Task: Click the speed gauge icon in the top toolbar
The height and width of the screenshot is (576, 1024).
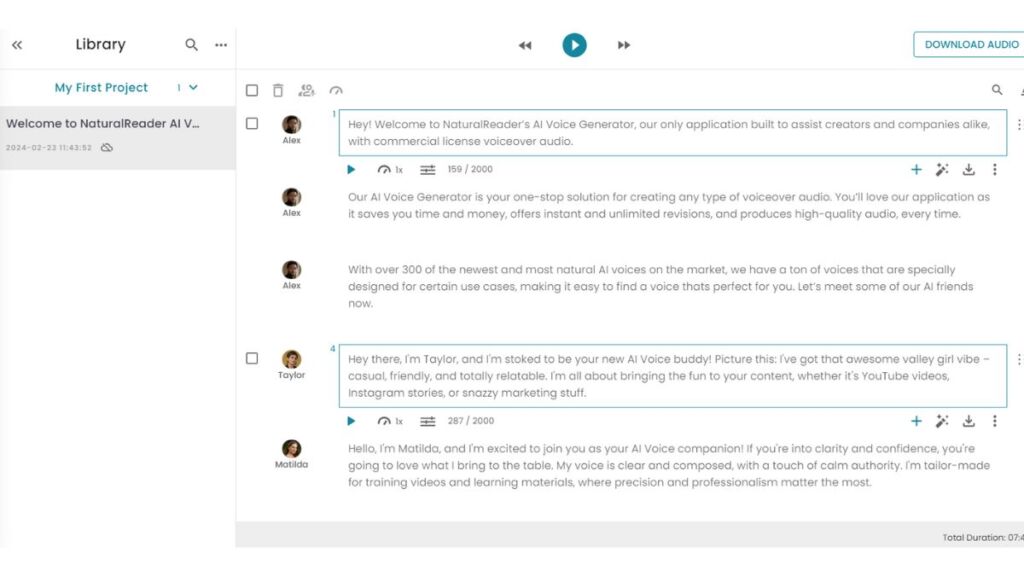Action: coord(336,90)
